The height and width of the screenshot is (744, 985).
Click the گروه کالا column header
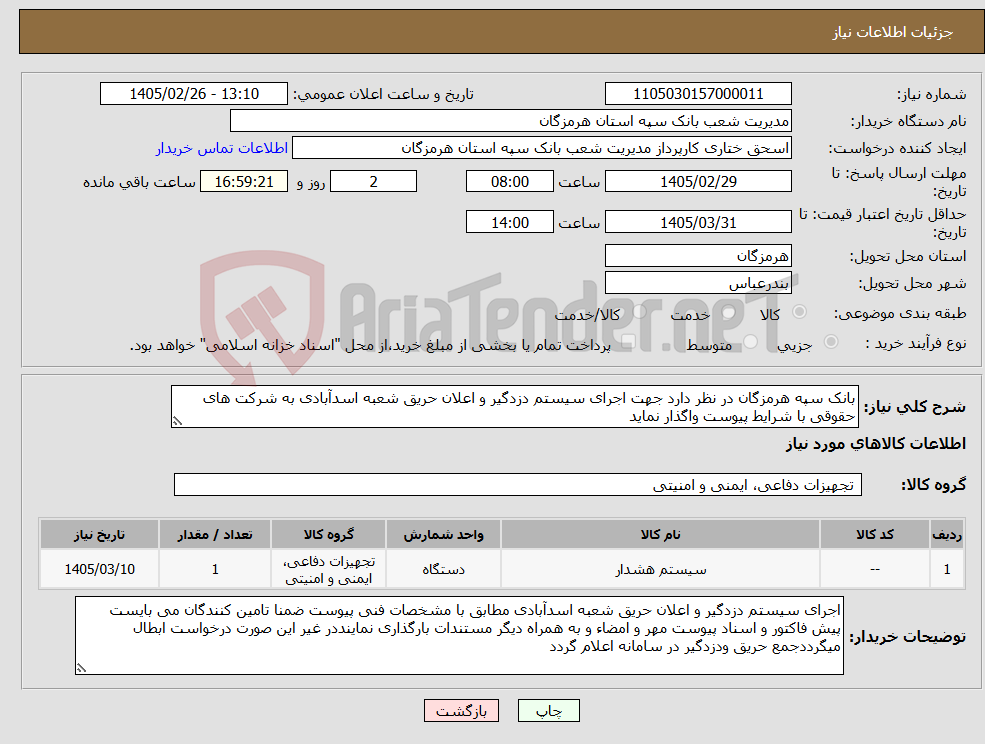click(x=329, y=535)
